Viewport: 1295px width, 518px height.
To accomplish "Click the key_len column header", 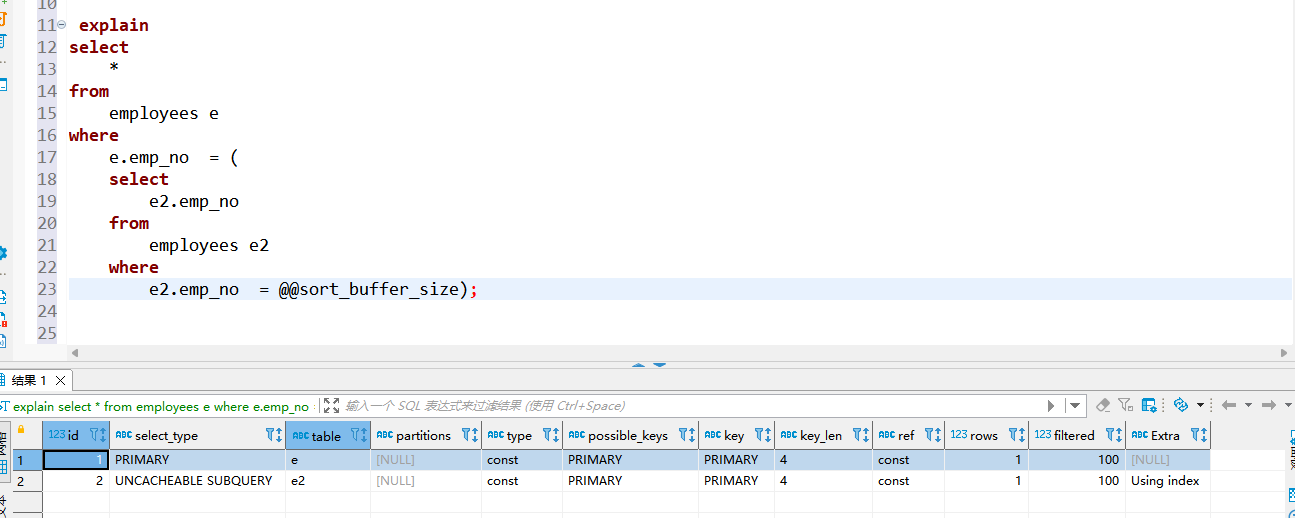I will pos(821,436).
